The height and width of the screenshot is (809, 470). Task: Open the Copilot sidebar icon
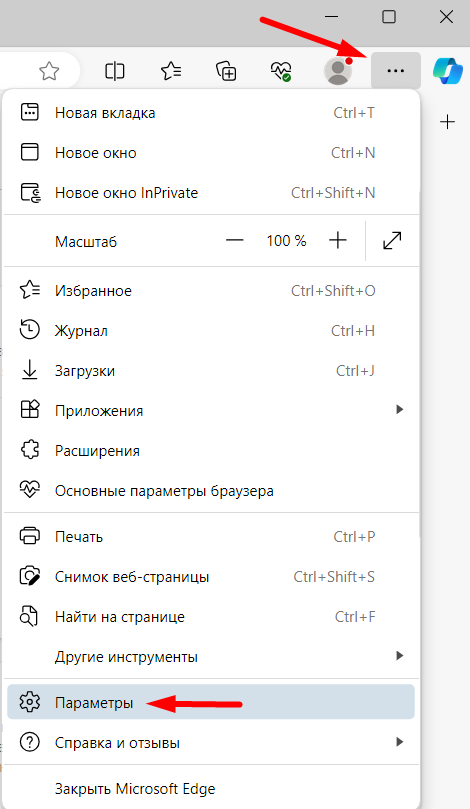(447, 71)
